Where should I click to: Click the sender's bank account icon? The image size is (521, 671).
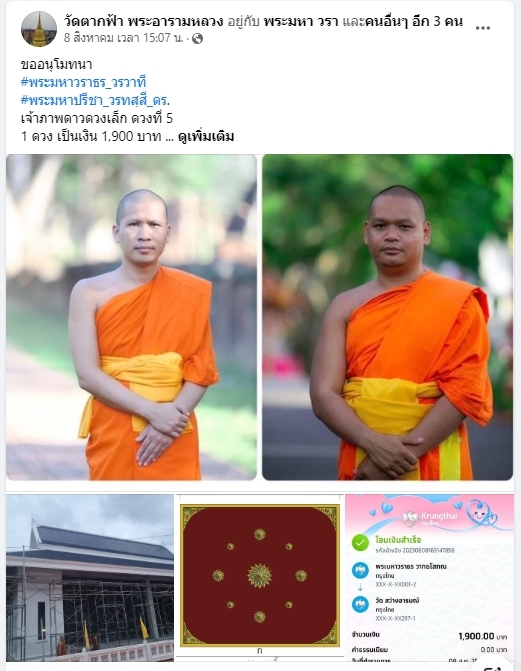pyautogui.click(x=360, y=571)
